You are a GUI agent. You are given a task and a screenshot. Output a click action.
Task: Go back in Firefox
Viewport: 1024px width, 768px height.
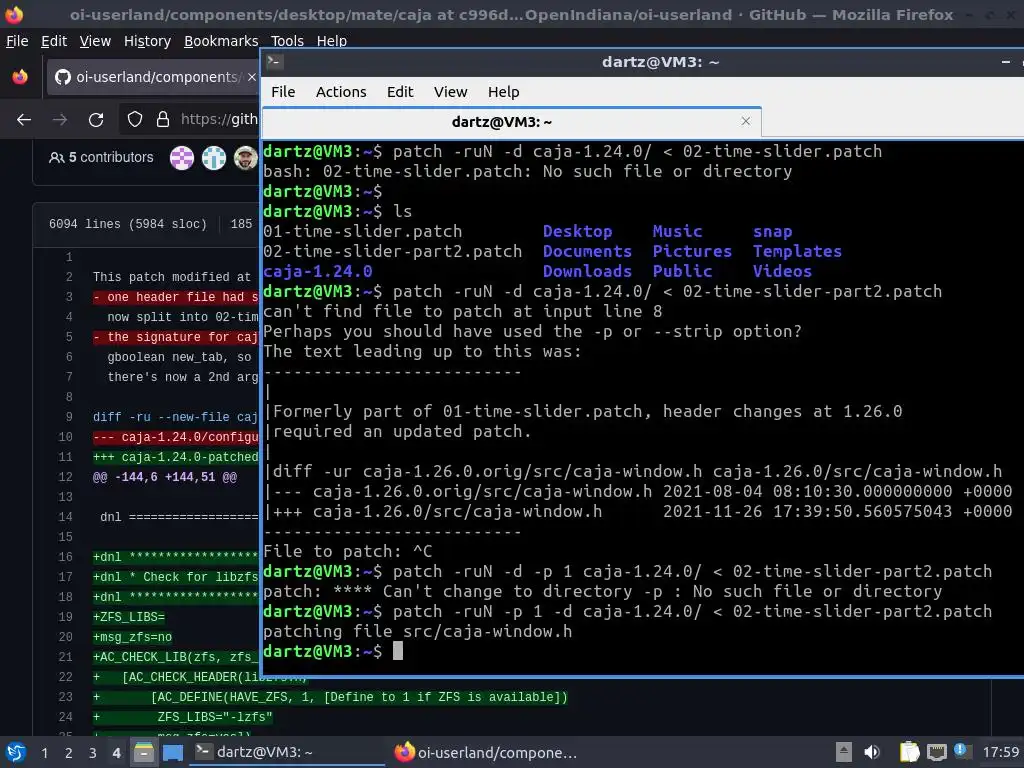(x=24, y=120)
